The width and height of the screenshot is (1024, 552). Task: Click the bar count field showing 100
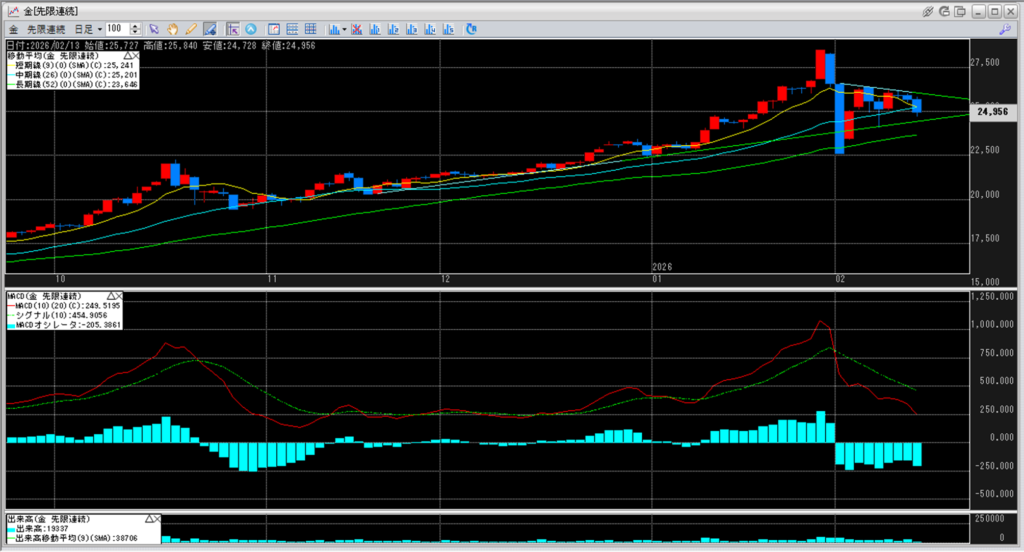click(x=116, y=29)
